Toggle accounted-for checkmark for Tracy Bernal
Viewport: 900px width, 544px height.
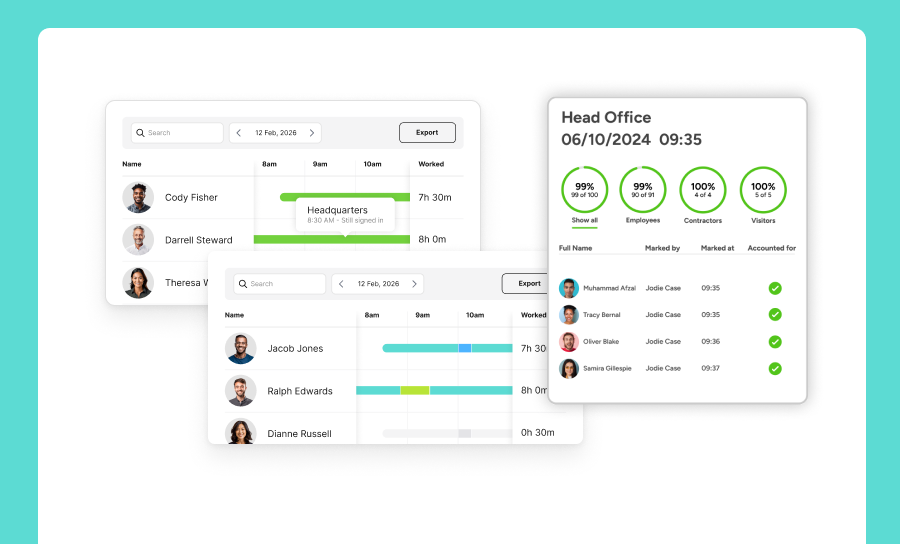click(775, 315)
